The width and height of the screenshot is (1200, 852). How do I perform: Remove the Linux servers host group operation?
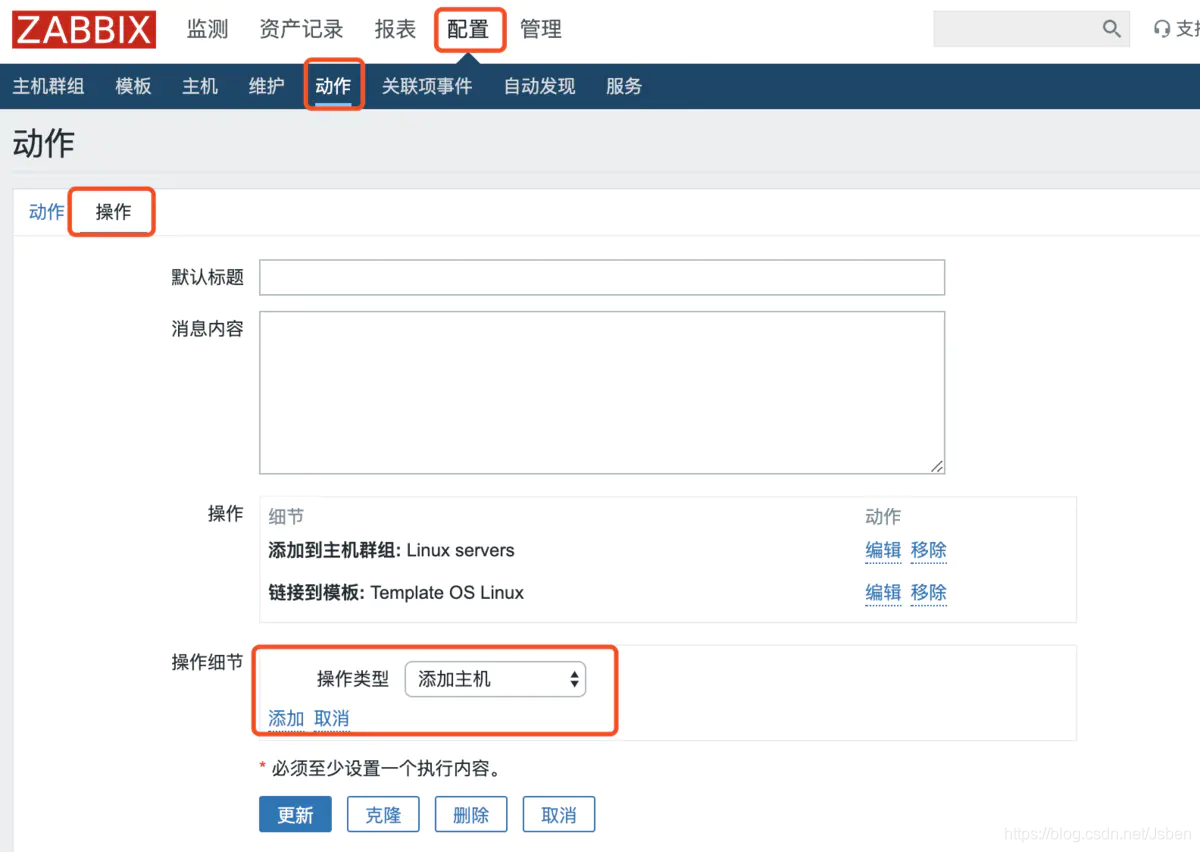929,550
